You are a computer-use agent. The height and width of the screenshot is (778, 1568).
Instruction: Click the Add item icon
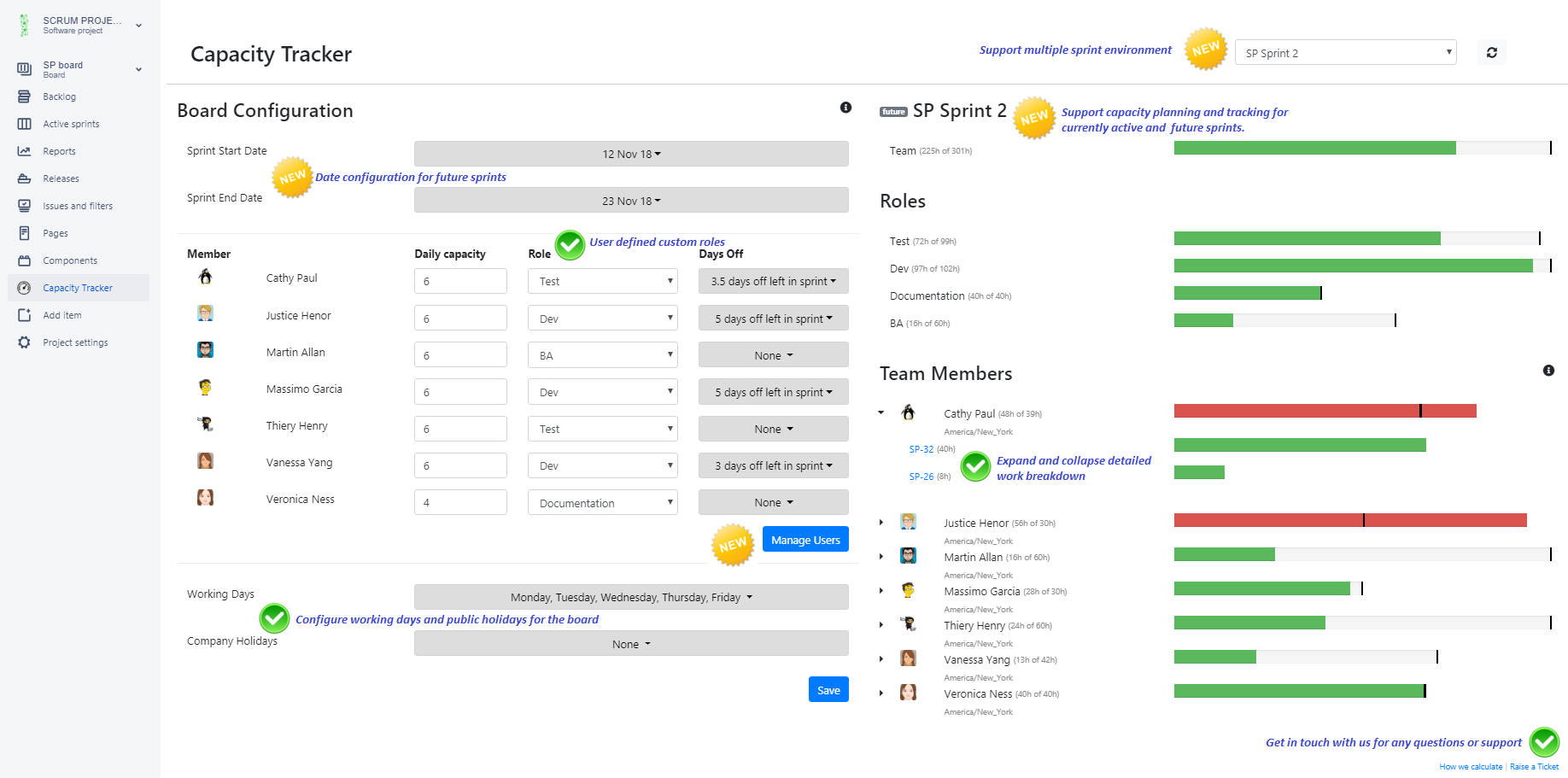pos(24,315)
